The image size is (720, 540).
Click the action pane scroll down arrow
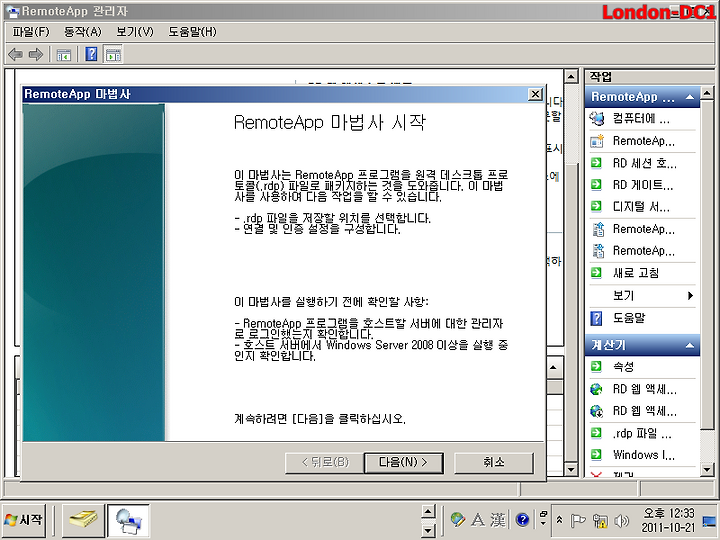[707, 469]
